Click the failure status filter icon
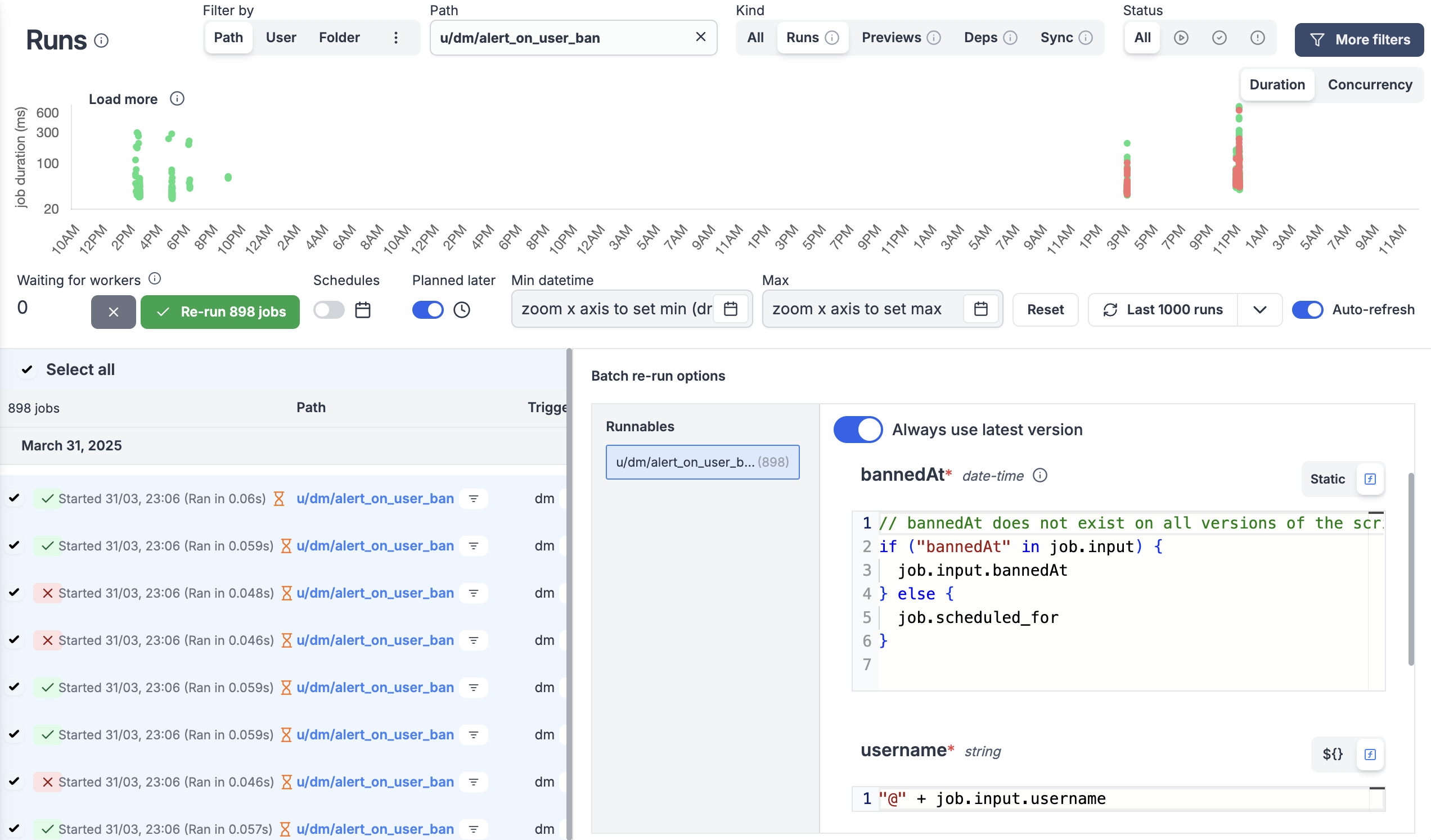 [1257, 38]
